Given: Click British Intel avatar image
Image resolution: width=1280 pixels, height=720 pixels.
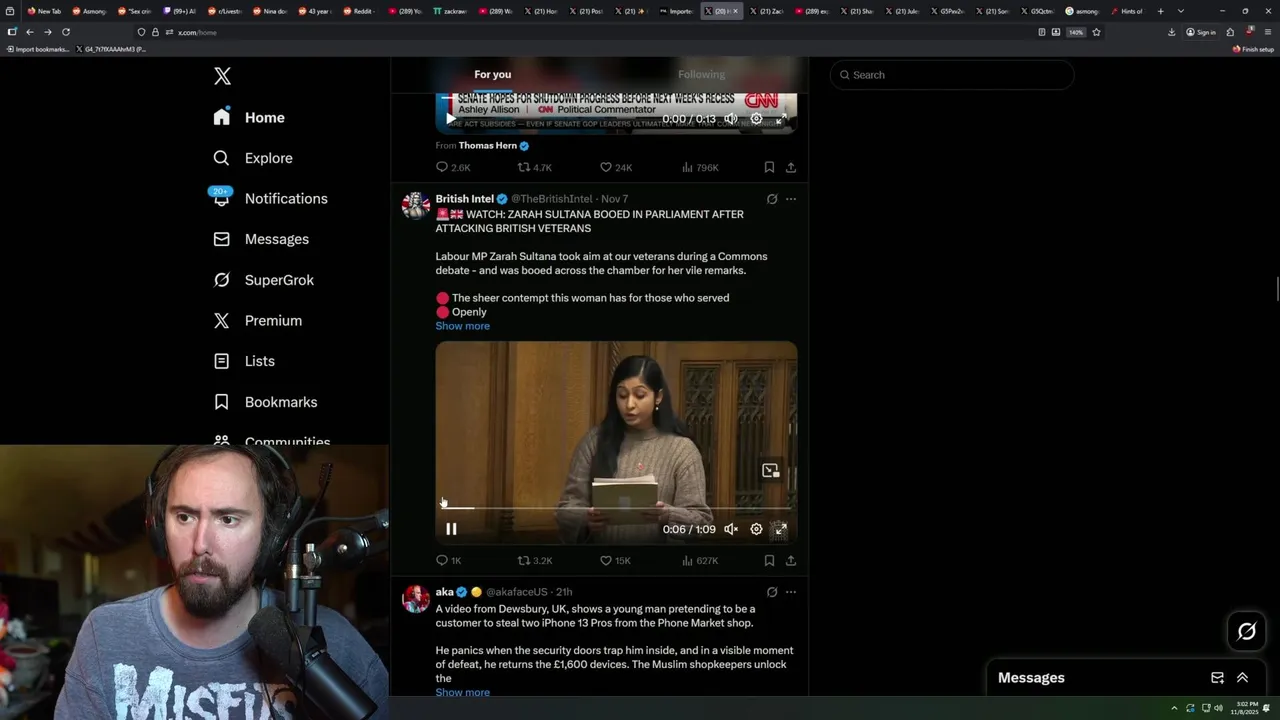Looking at the screenshot, I should 415,205.
